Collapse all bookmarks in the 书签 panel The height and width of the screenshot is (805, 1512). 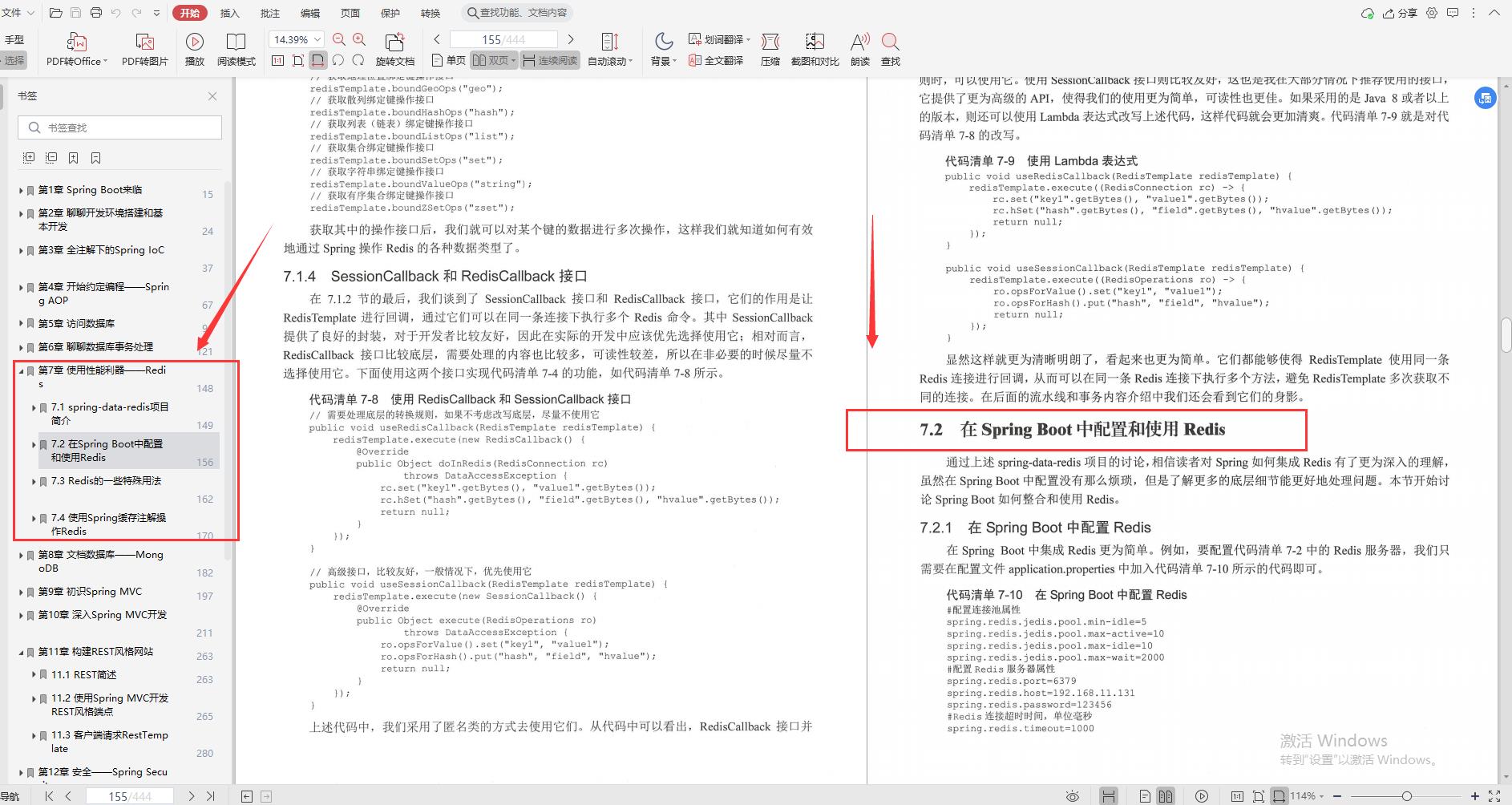tap(51, 158)
